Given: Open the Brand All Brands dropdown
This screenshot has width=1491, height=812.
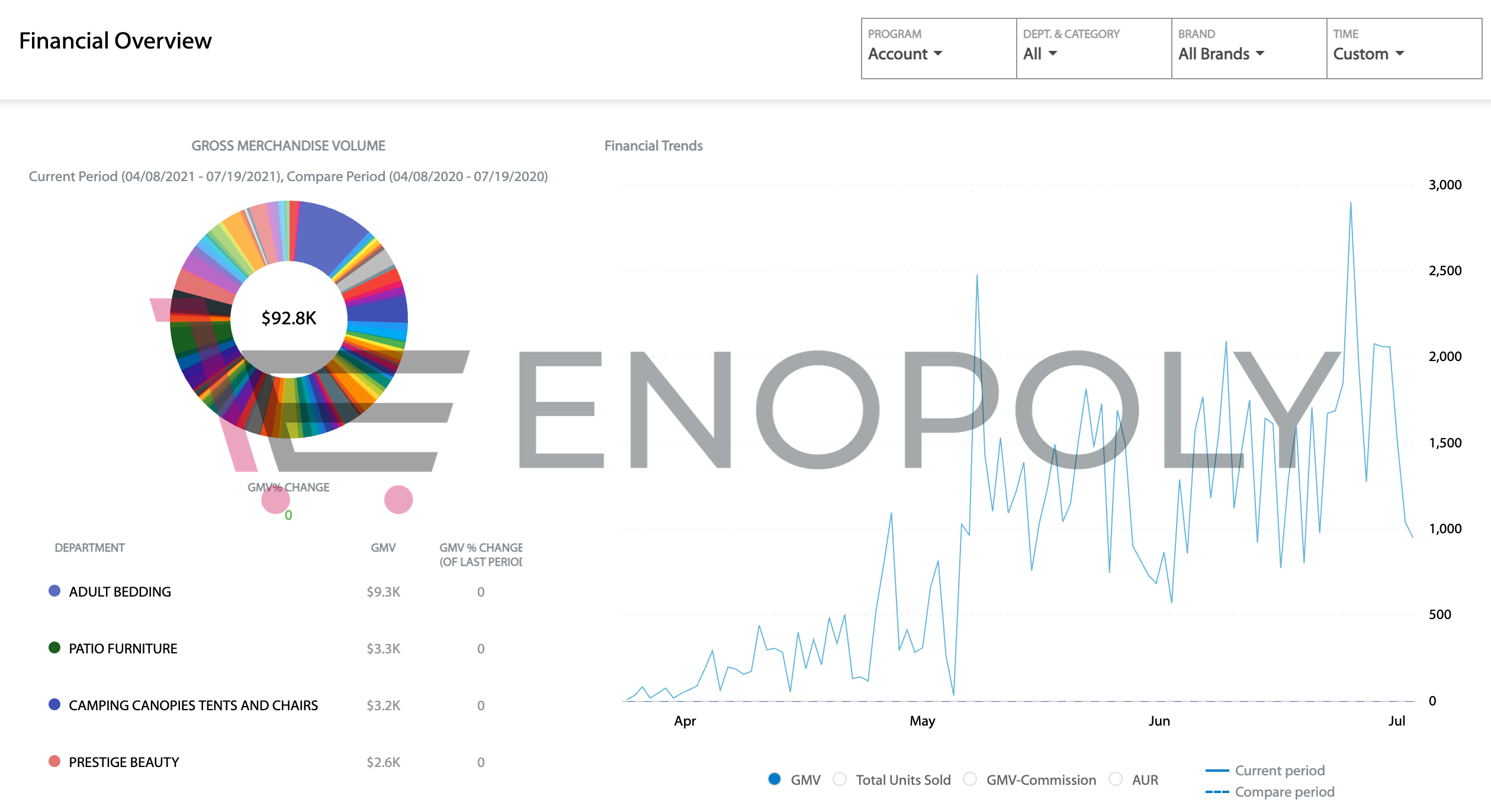Looking at the screenshot, I should [x=1249, y=49].
